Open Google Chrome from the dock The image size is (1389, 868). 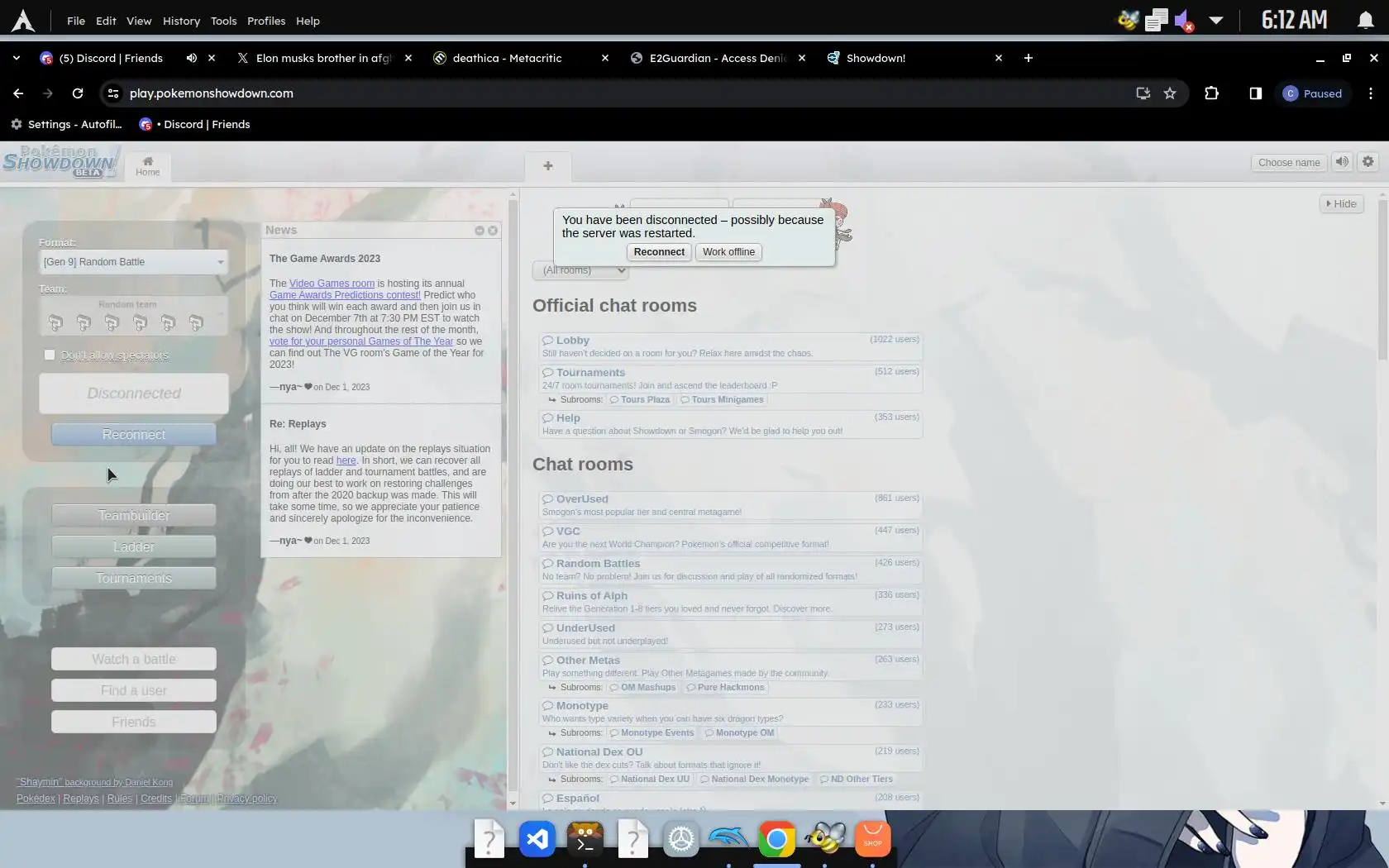point(776,840)
